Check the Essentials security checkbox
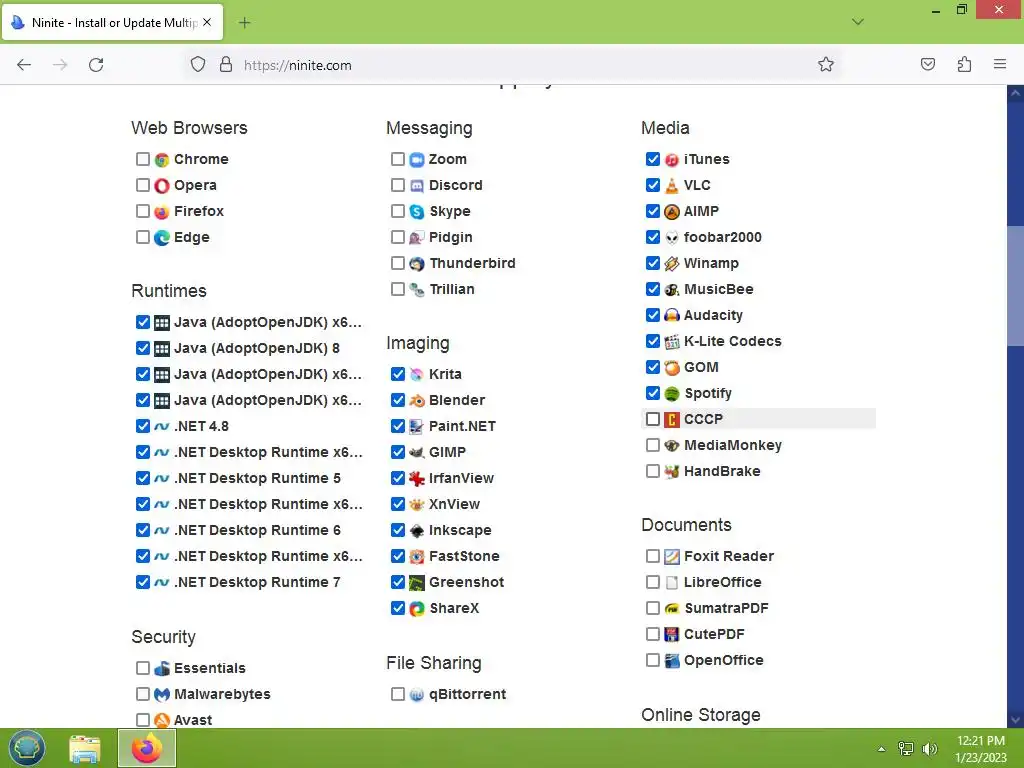The width and height of the screenshot is (1024, 768). click(142, 667)
